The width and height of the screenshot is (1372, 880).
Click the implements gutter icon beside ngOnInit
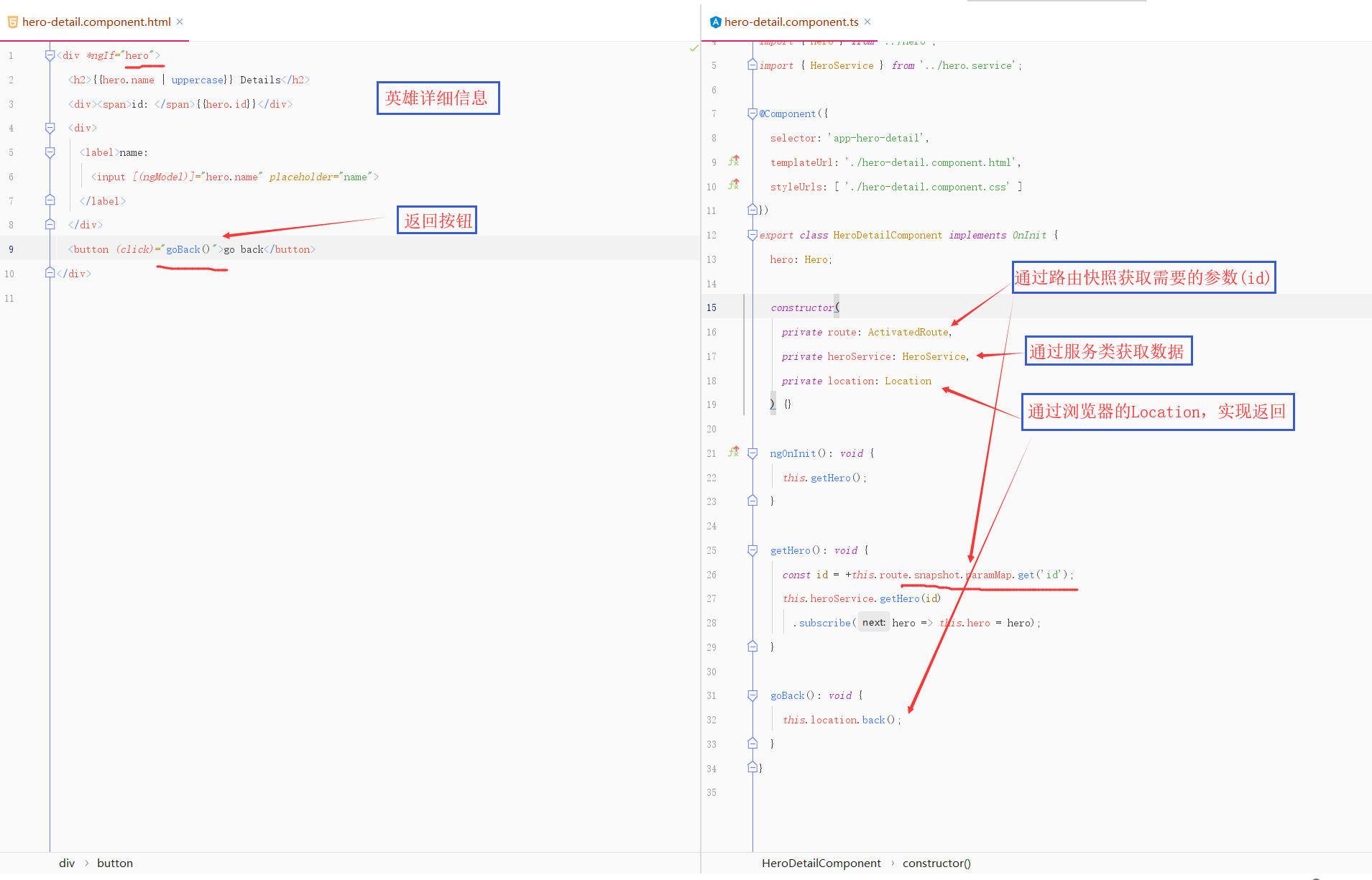coord(733,452)
